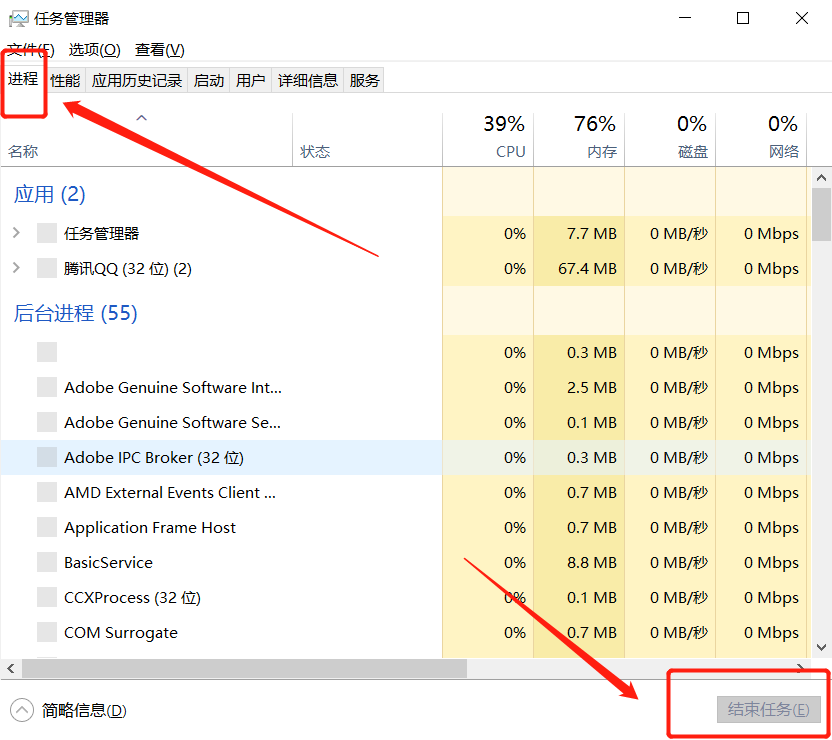
Task: Minimize the Task Manager window
Action: click(685, 18)
